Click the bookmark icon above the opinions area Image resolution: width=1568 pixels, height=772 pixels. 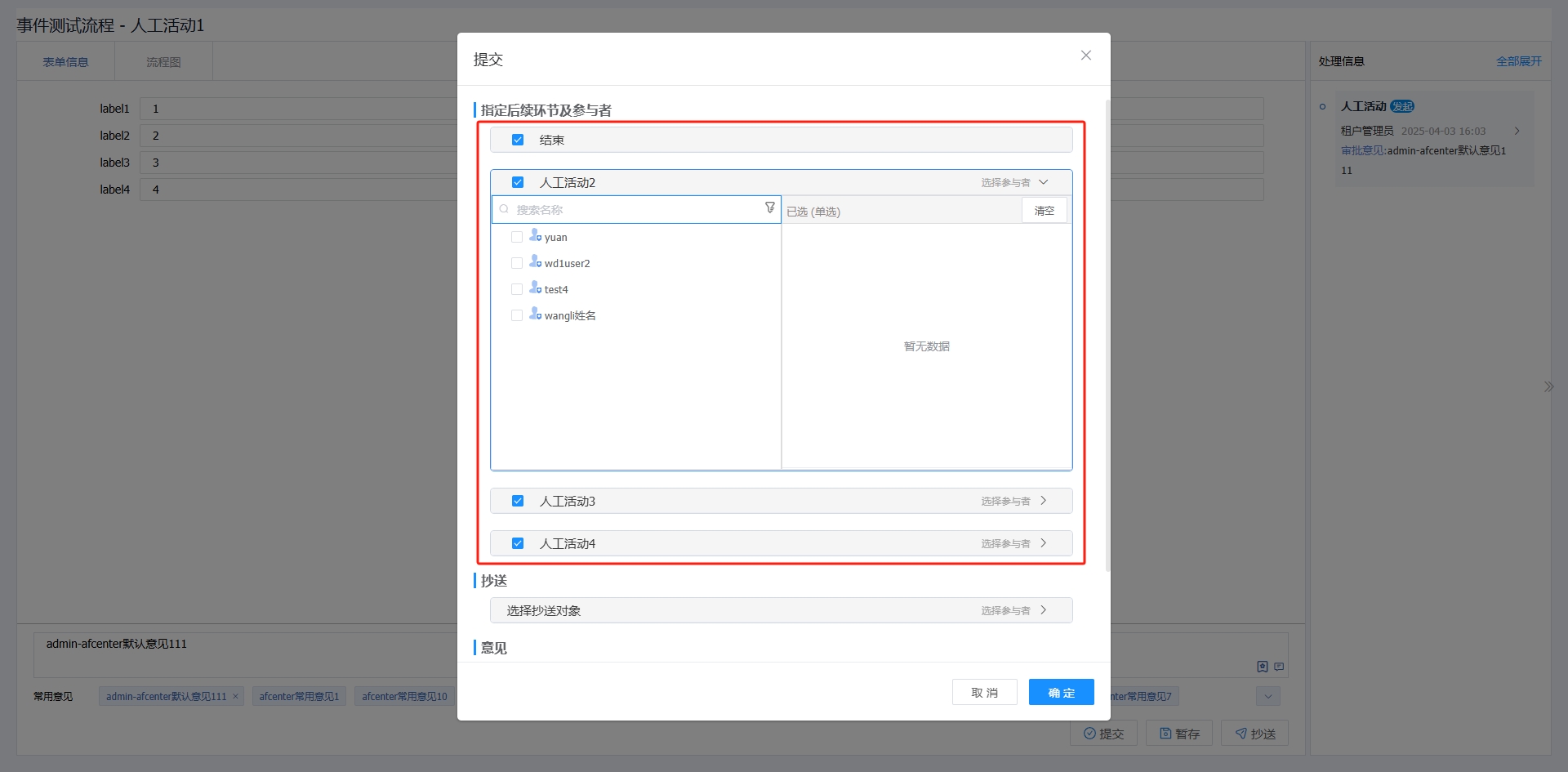[1262, 666]
